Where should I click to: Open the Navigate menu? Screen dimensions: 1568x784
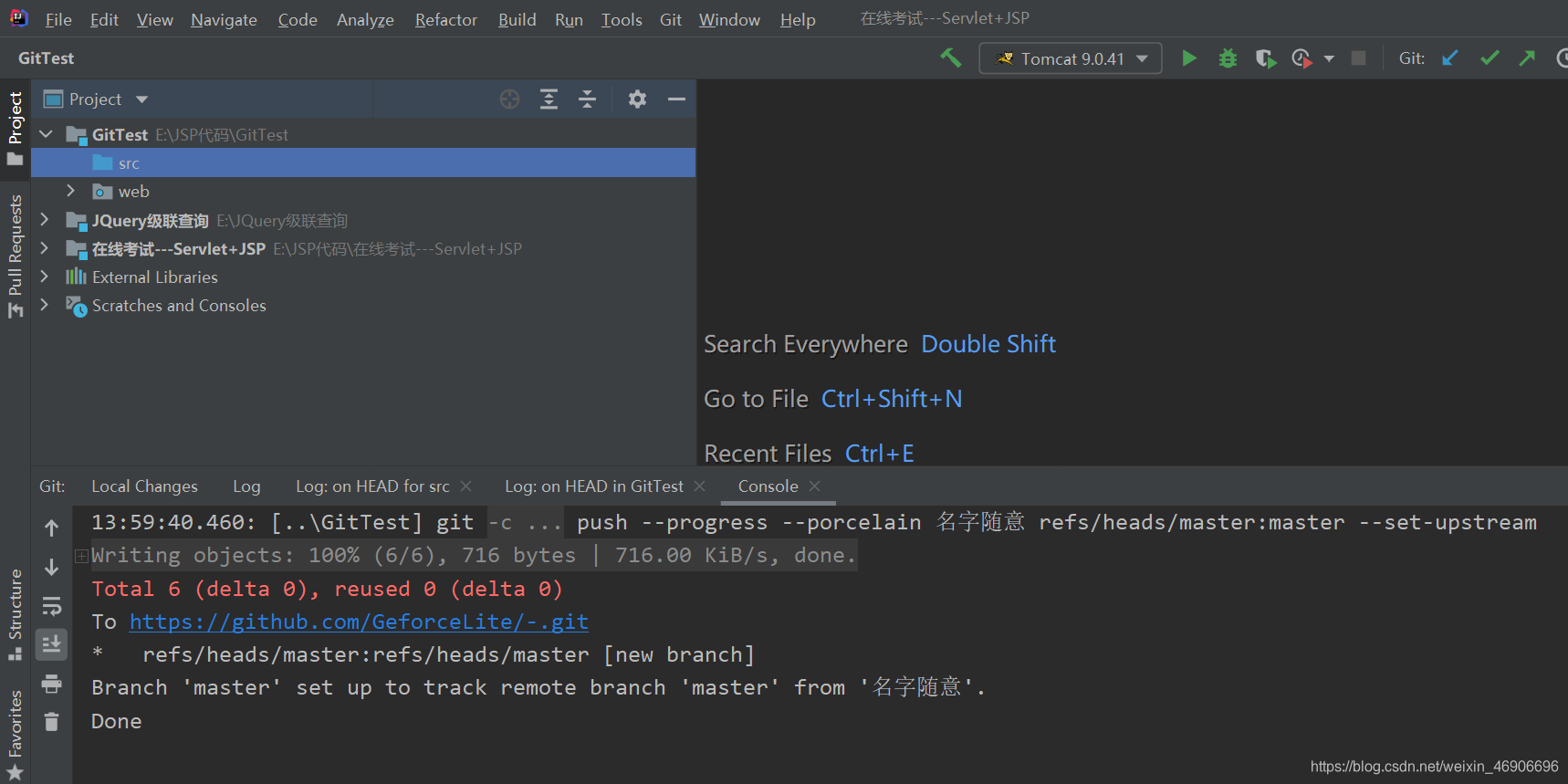(x=224, y=20)
